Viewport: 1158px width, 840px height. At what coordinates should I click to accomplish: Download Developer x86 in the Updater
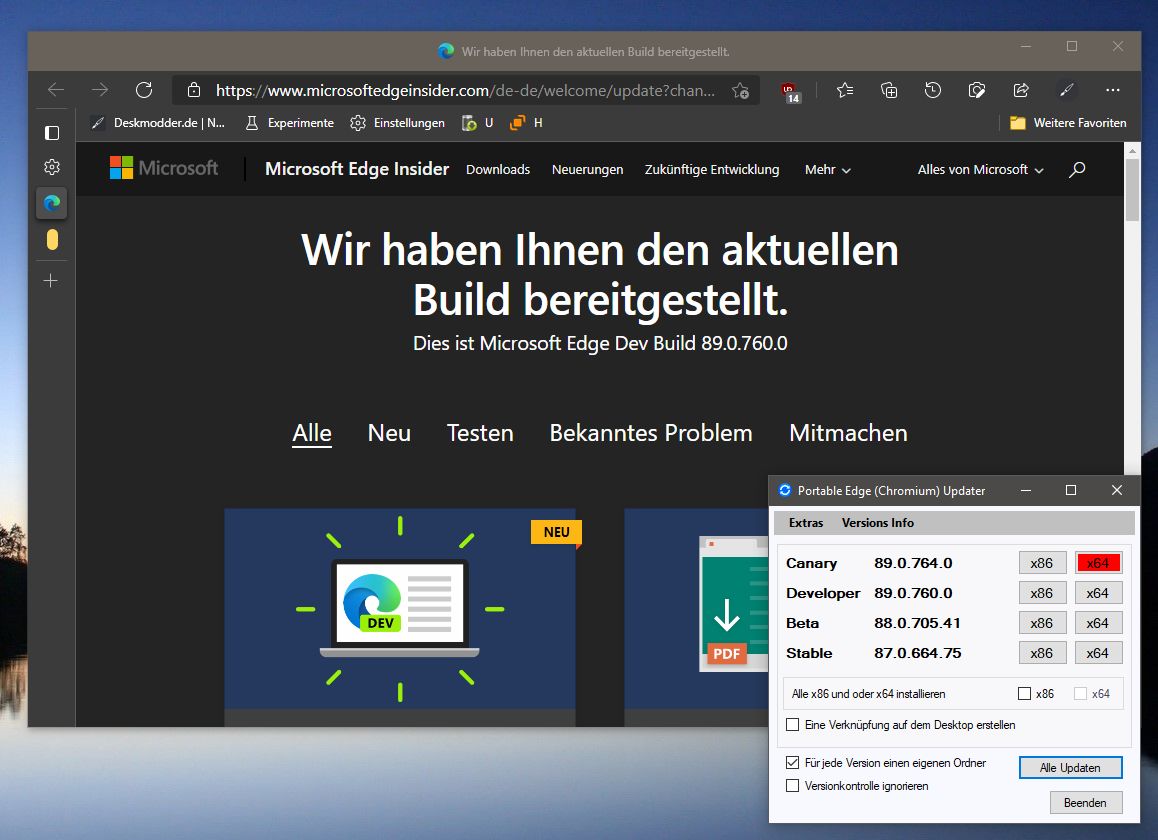pyautogui.click(x=1042, y=593)
